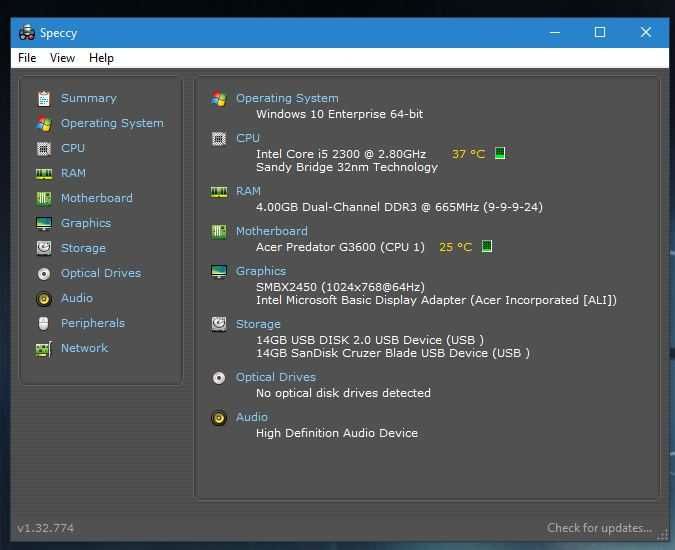Click the Network card icon in sidebar
675x550 pixels.
click(x=43, y=349)
